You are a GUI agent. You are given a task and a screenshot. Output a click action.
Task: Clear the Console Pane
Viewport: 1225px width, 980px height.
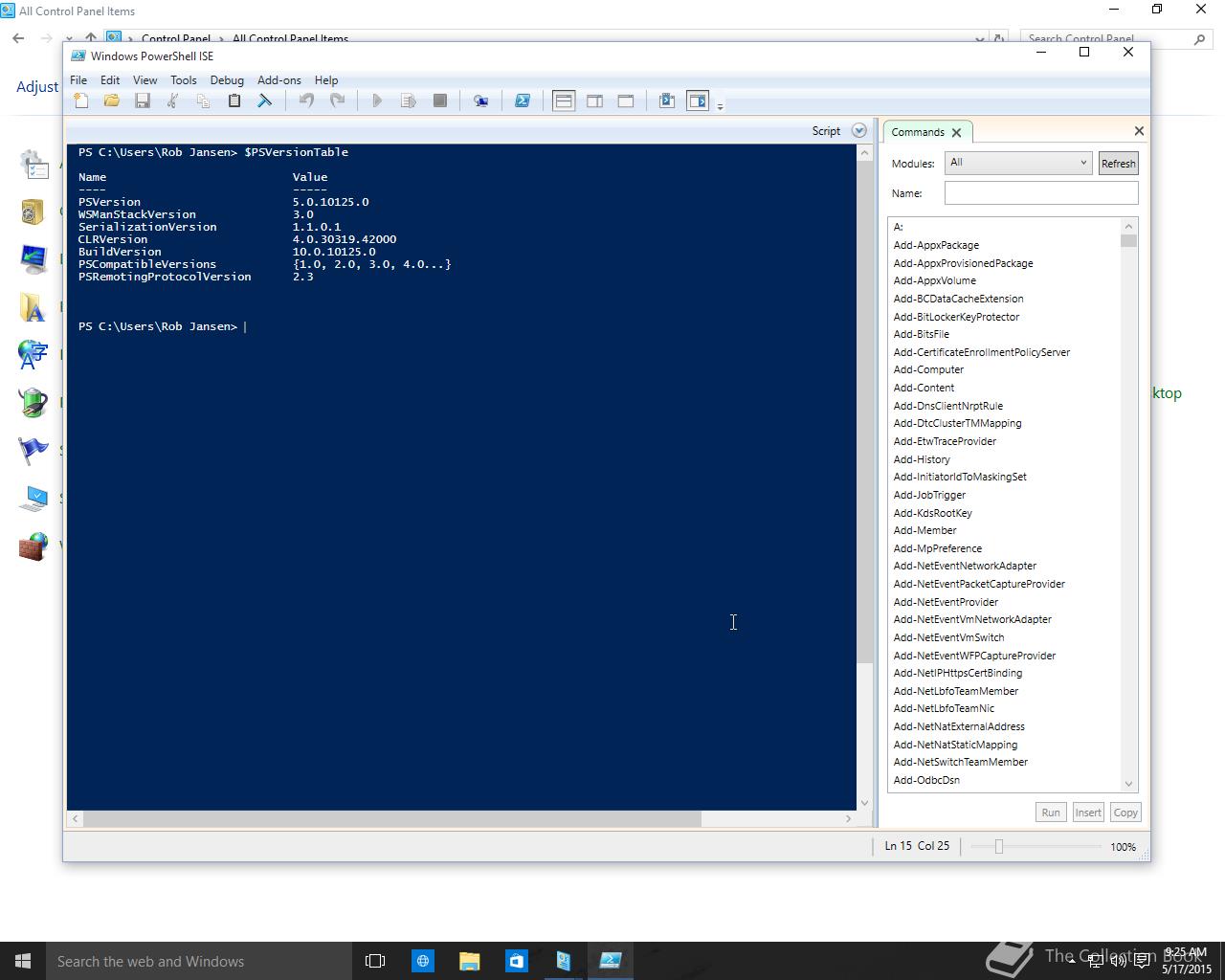pos(265,100)
